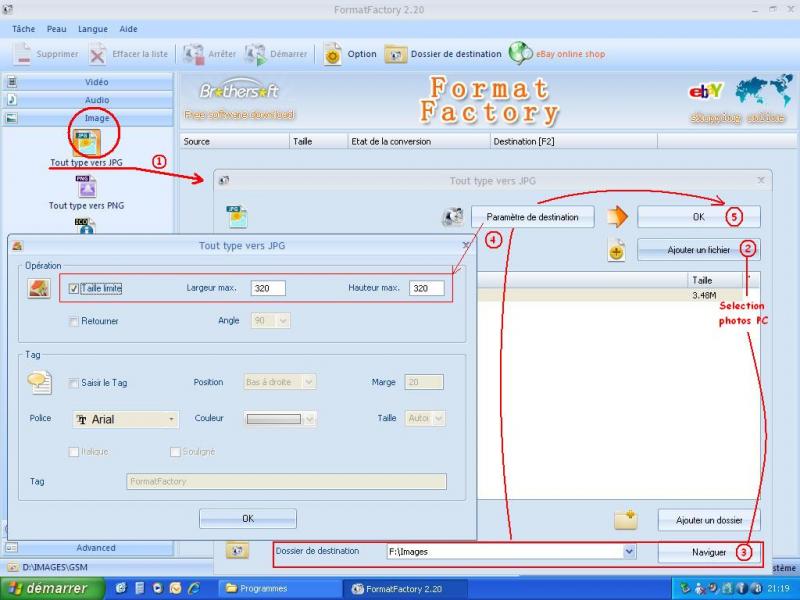Toggle the Retourner checkbox
Screen dimensions: 800x600
(x=73, y=321)
